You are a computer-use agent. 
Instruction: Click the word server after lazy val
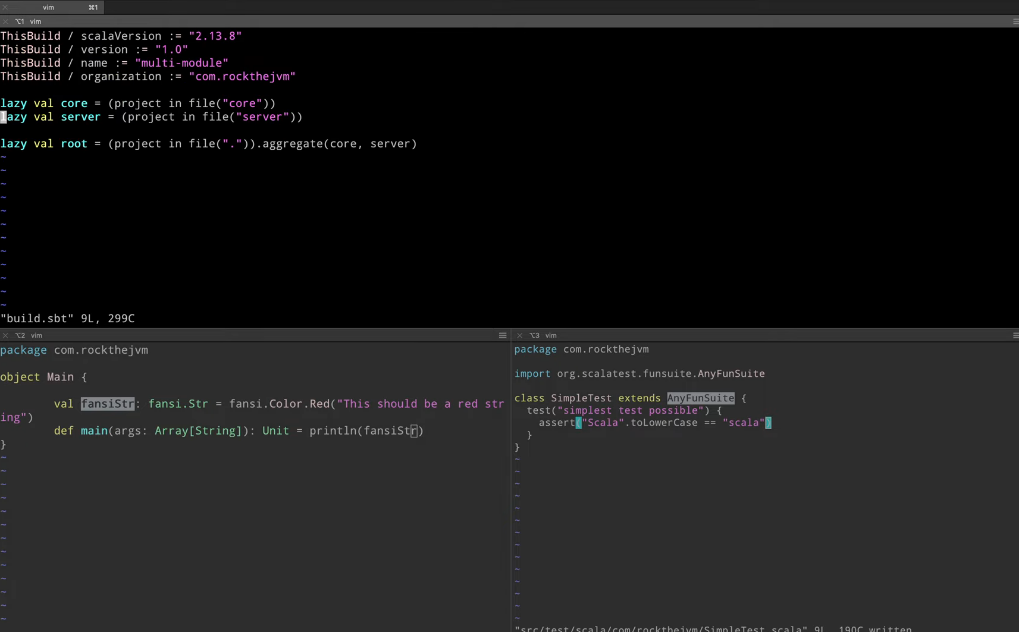(x=81, y=117)
